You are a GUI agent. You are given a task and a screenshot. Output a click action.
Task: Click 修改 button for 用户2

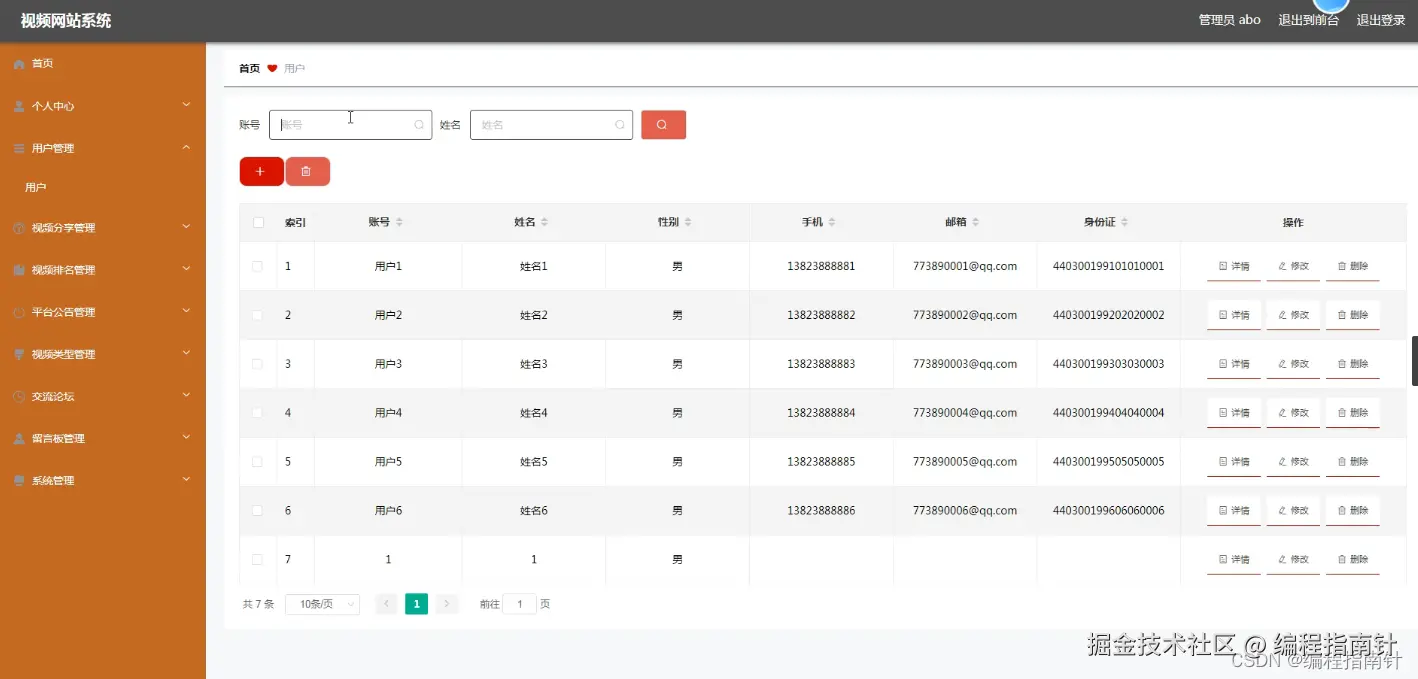point(1293,315)
